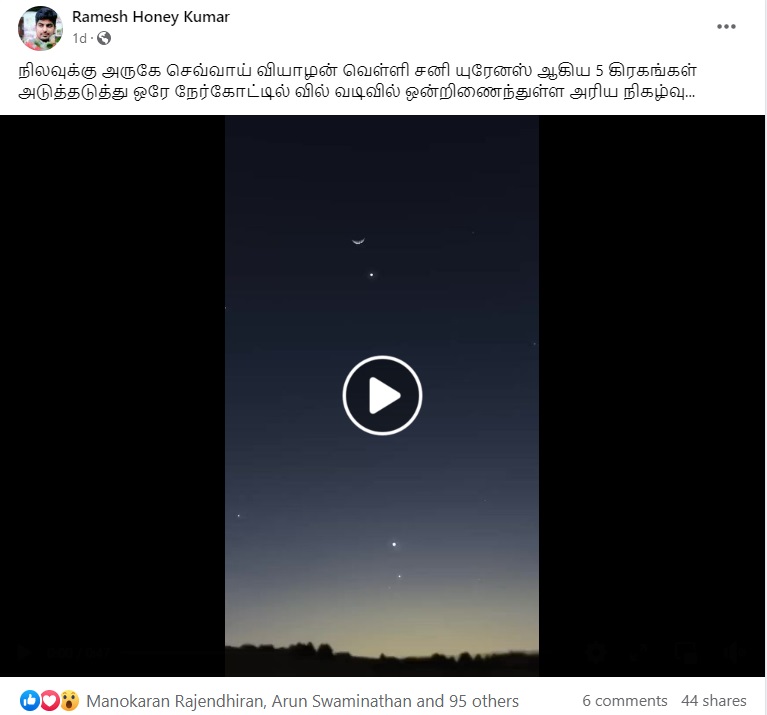767x715 pixels.
Task: Play the video with center play button
Action: [382, 395]
